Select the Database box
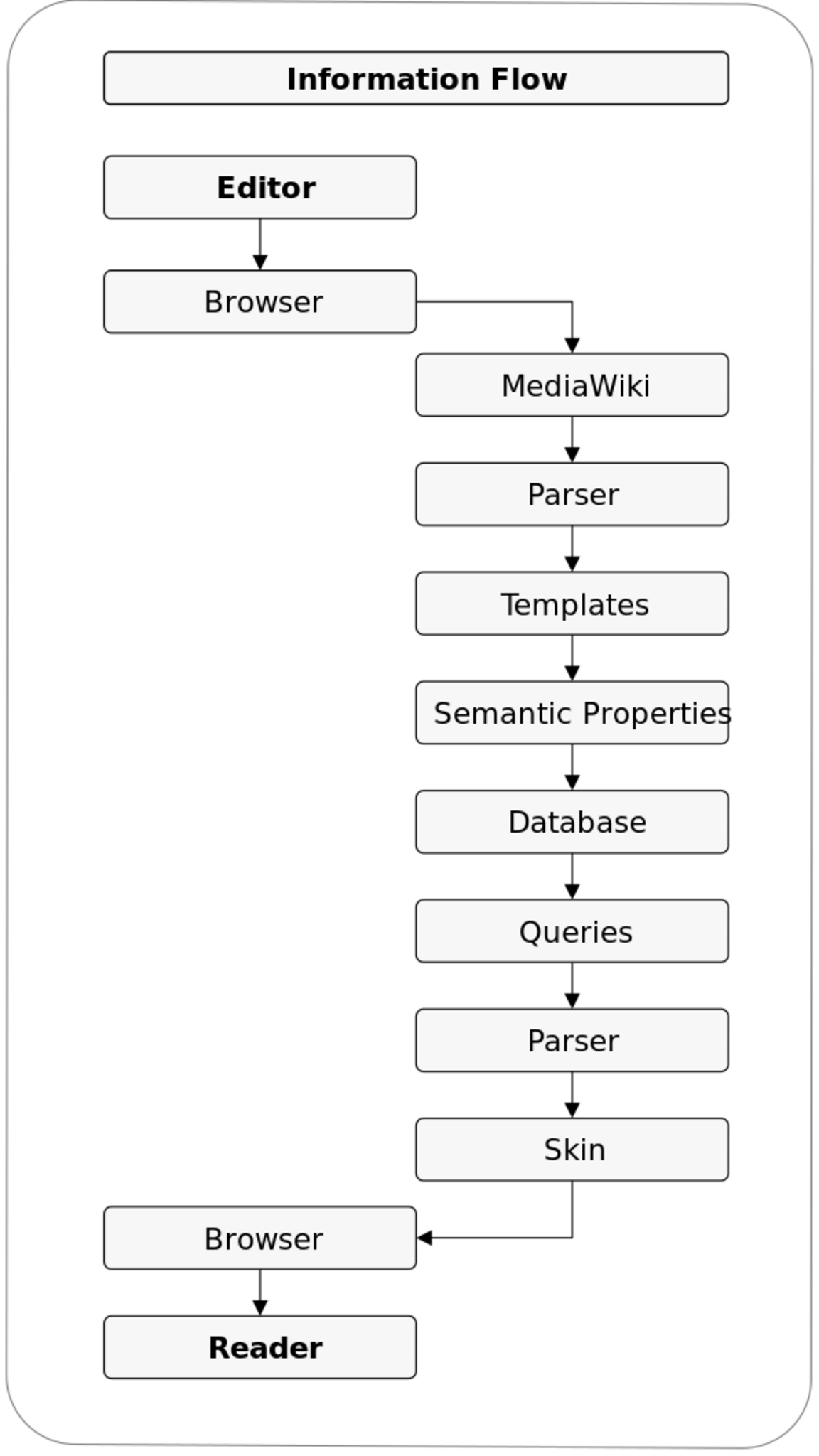 tap(572, 822)
